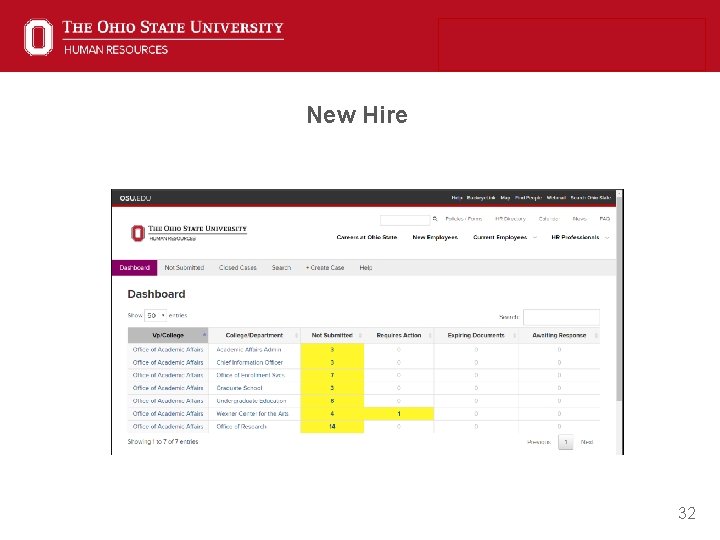This screenshot has height=540, width=720.
Task: Sort by the Not Submitted column
Action: point(332,336)
